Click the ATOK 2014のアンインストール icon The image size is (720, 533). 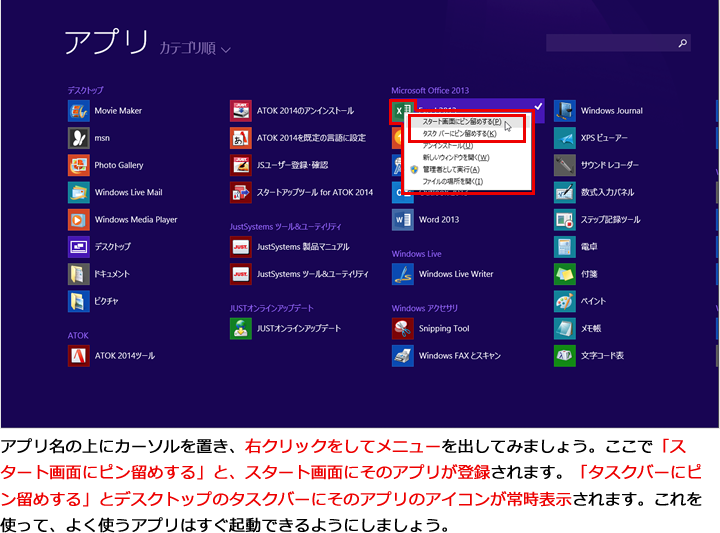241,111
